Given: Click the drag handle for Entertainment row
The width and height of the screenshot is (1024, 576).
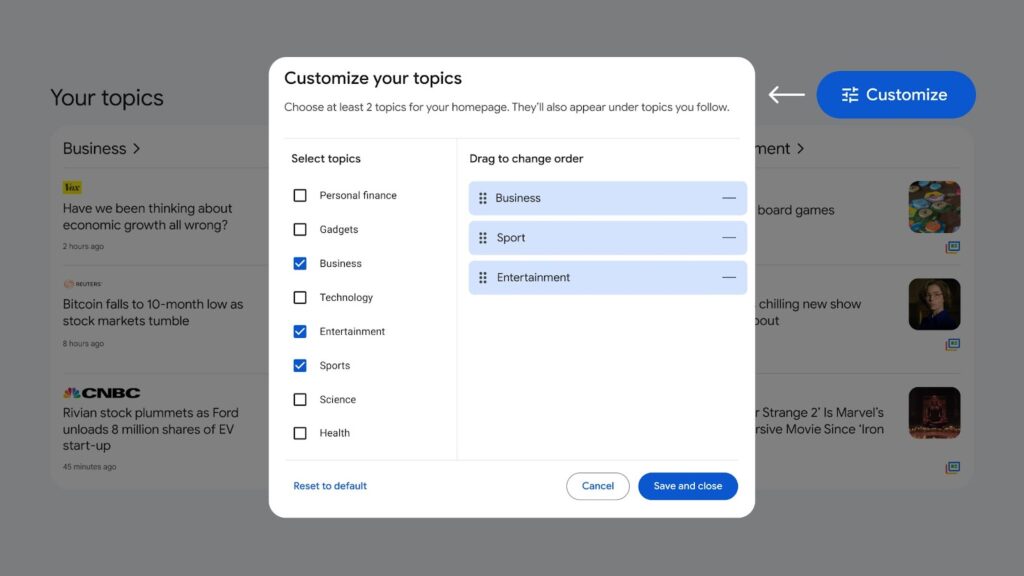Looking at the screenshot, I should click(483, 278).
